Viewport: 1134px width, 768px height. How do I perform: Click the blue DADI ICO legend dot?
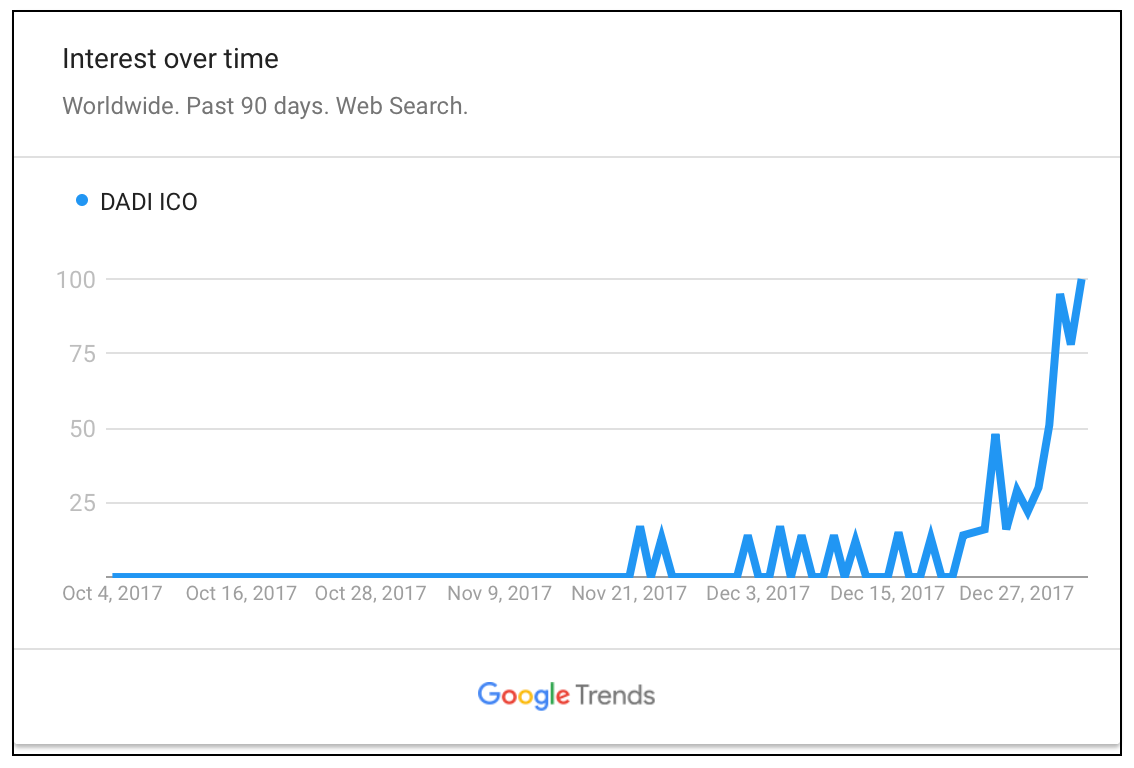coord(82,200)
